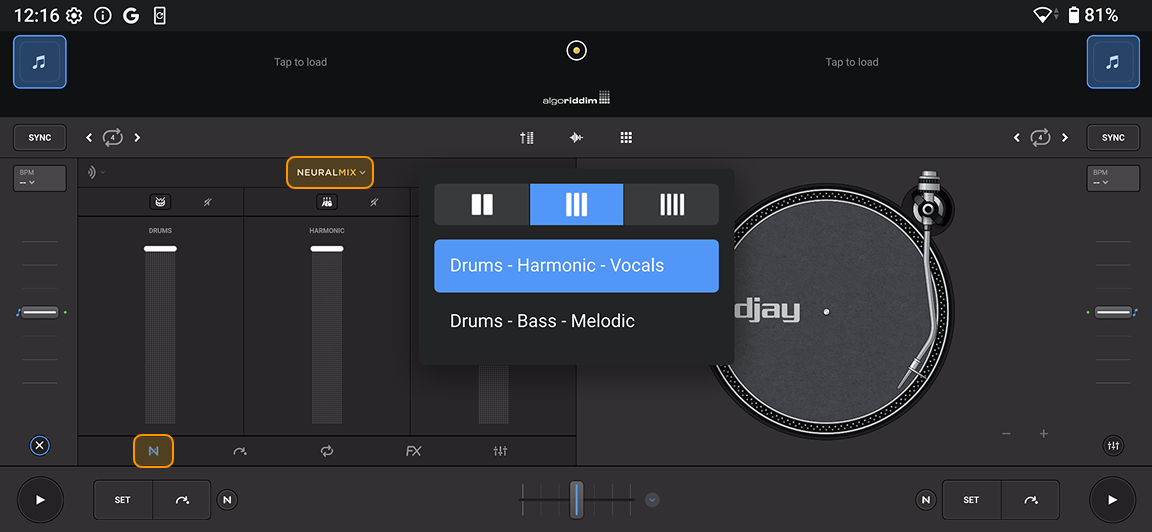This screenshot has height=532, width=1152.
Task: Mute the Drums stem
Action: pyautogui.click(x=208, y=202)
